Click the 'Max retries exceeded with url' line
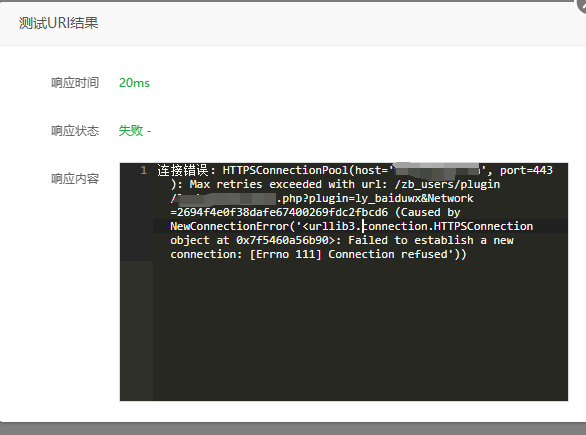This screenshot has width=586, height=435. tap(335, 184)
